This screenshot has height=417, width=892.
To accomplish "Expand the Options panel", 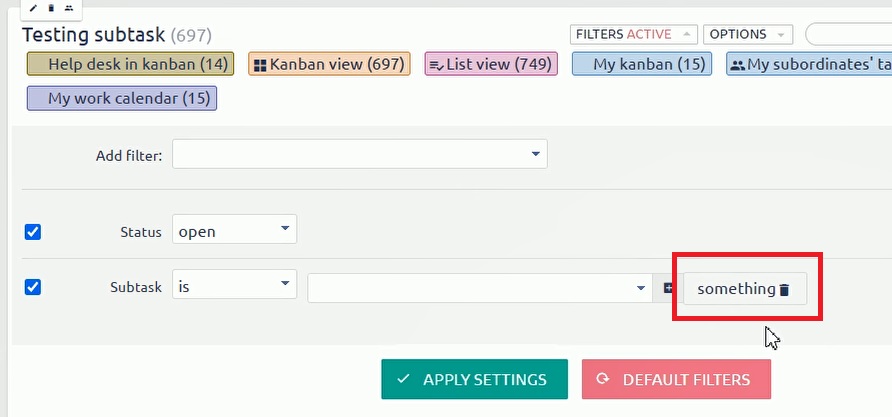I will click(747, 34).
